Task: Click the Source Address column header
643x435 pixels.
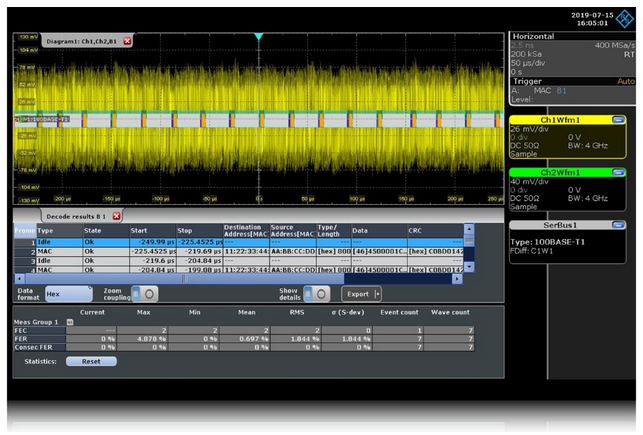Action: pyautogui.click(x=293, y=230)
